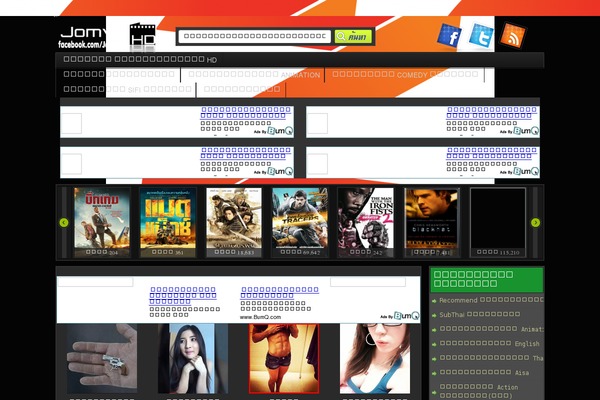Image resolution: width=600 pixels, height=400 pixels.
Task: Click the abs torso photo thumbnail
Action: 284,358
